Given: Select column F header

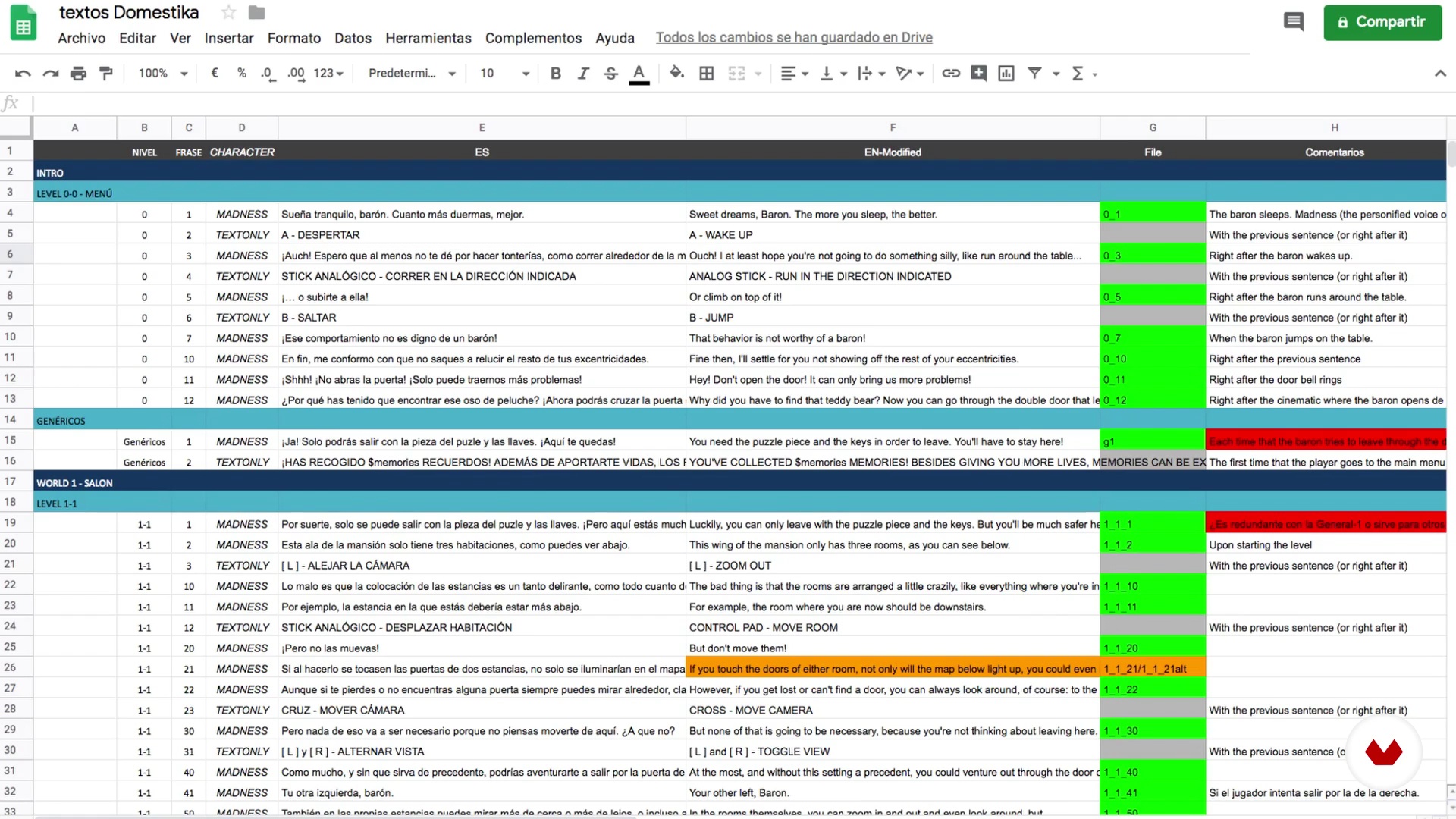Looking at the screenshot, I should (893, 127).
